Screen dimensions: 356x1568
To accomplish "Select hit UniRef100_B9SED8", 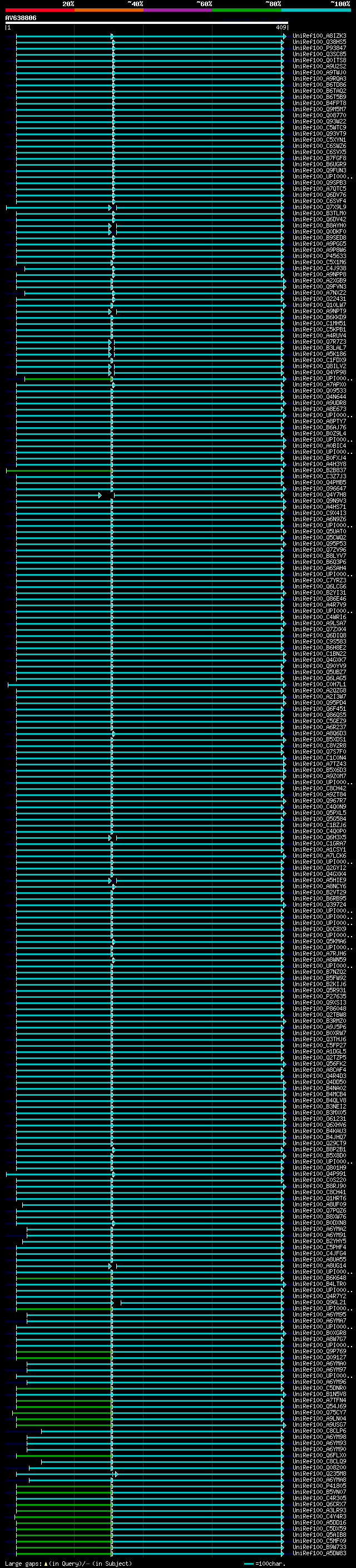I will tap(319, 238).
